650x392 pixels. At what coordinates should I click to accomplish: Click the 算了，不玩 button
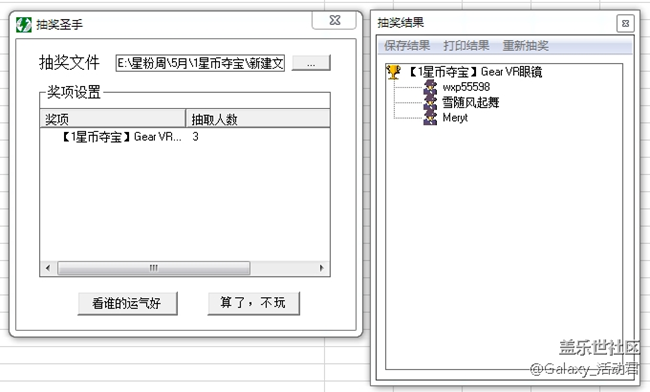coord(253,303)
